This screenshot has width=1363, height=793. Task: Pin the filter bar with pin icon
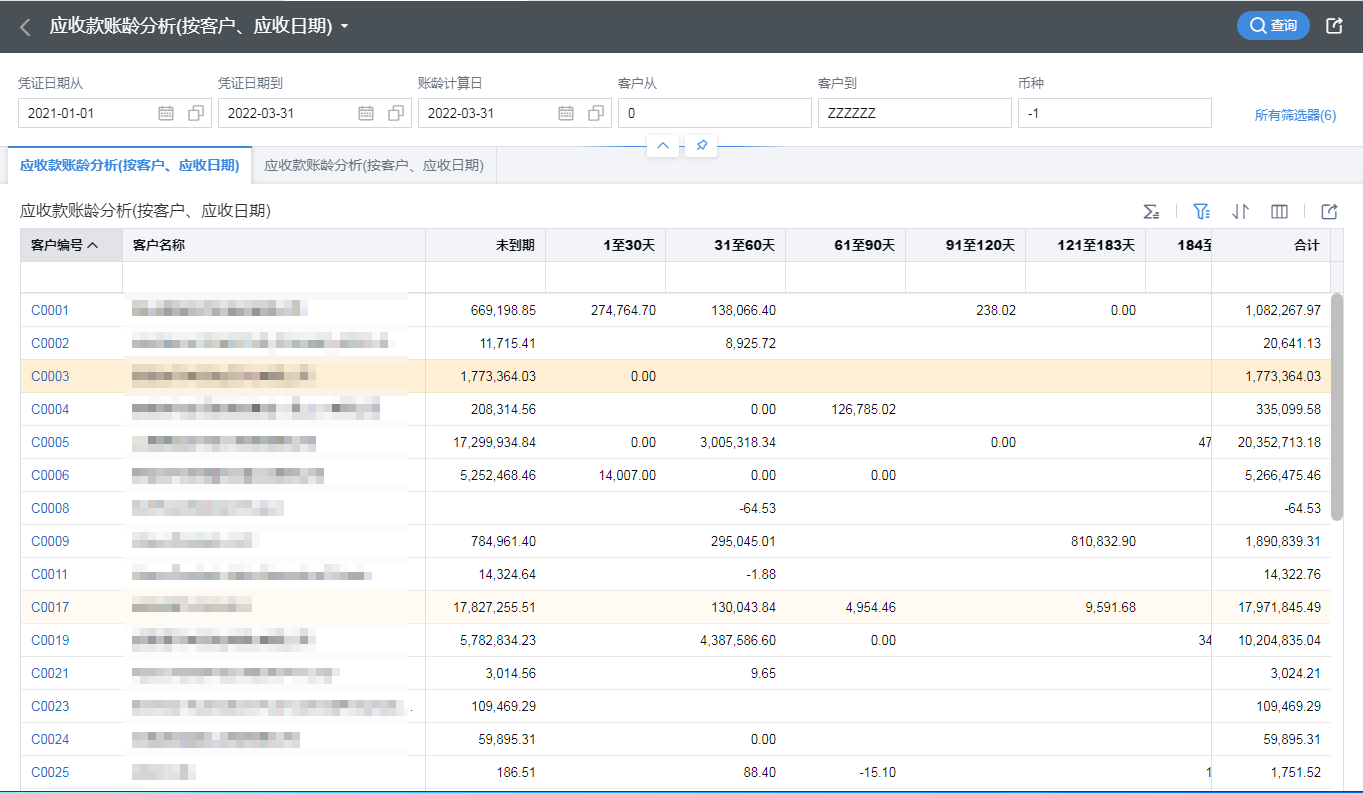(702, 146)
